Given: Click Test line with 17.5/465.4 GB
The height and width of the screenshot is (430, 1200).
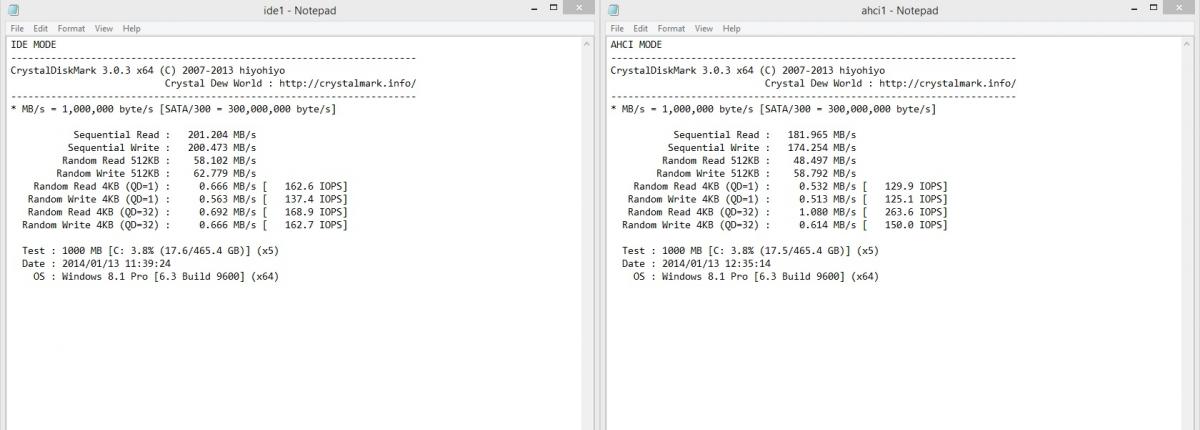Looking at the screenshot, I should pyautogui.click(x=750, y=251).
